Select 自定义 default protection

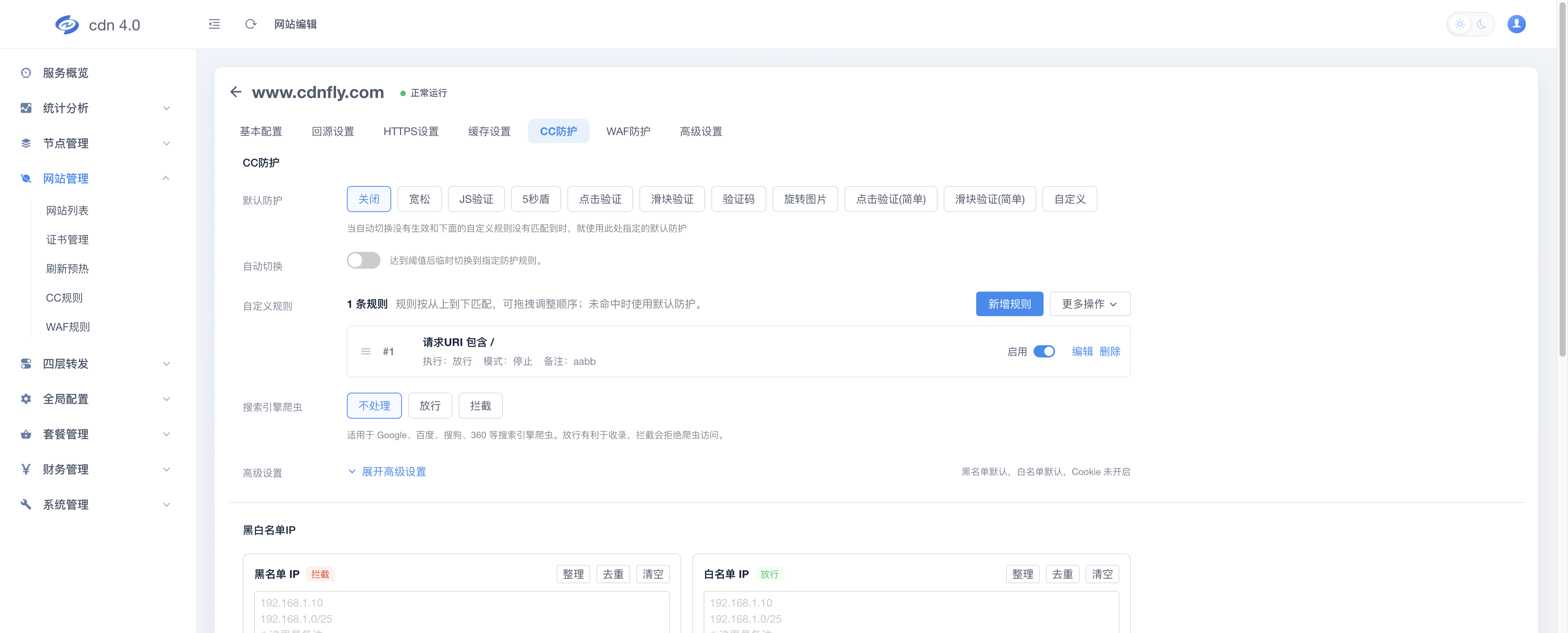[1070, 199]
